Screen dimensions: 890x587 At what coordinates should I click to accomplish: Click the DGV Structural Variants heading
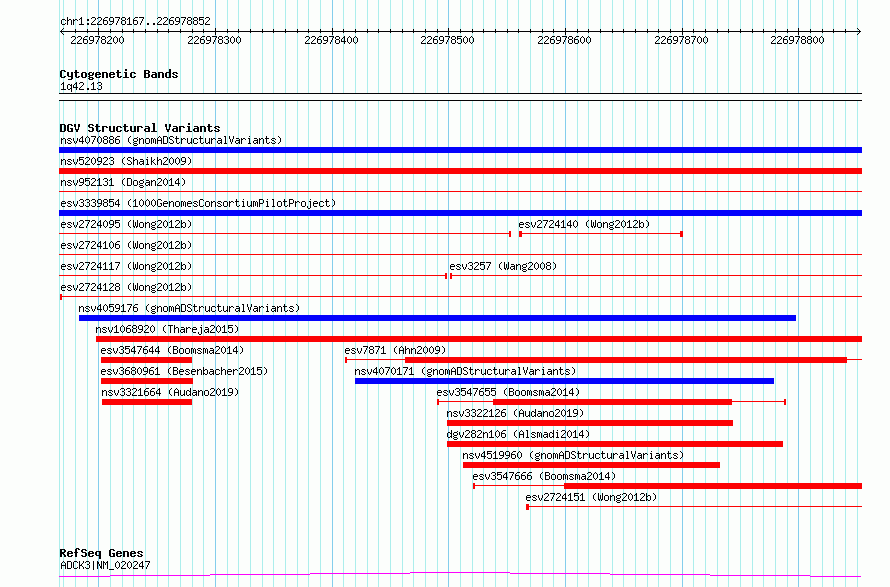pyautogui.click(x=140, y=128)
